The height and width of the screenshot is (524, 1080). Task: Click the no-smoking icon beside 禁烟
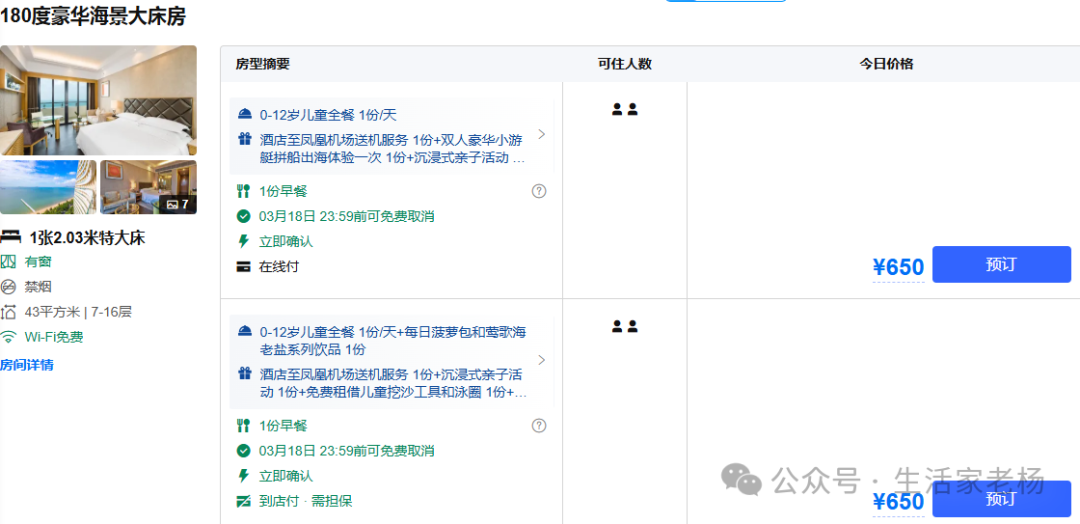point(8,286)
